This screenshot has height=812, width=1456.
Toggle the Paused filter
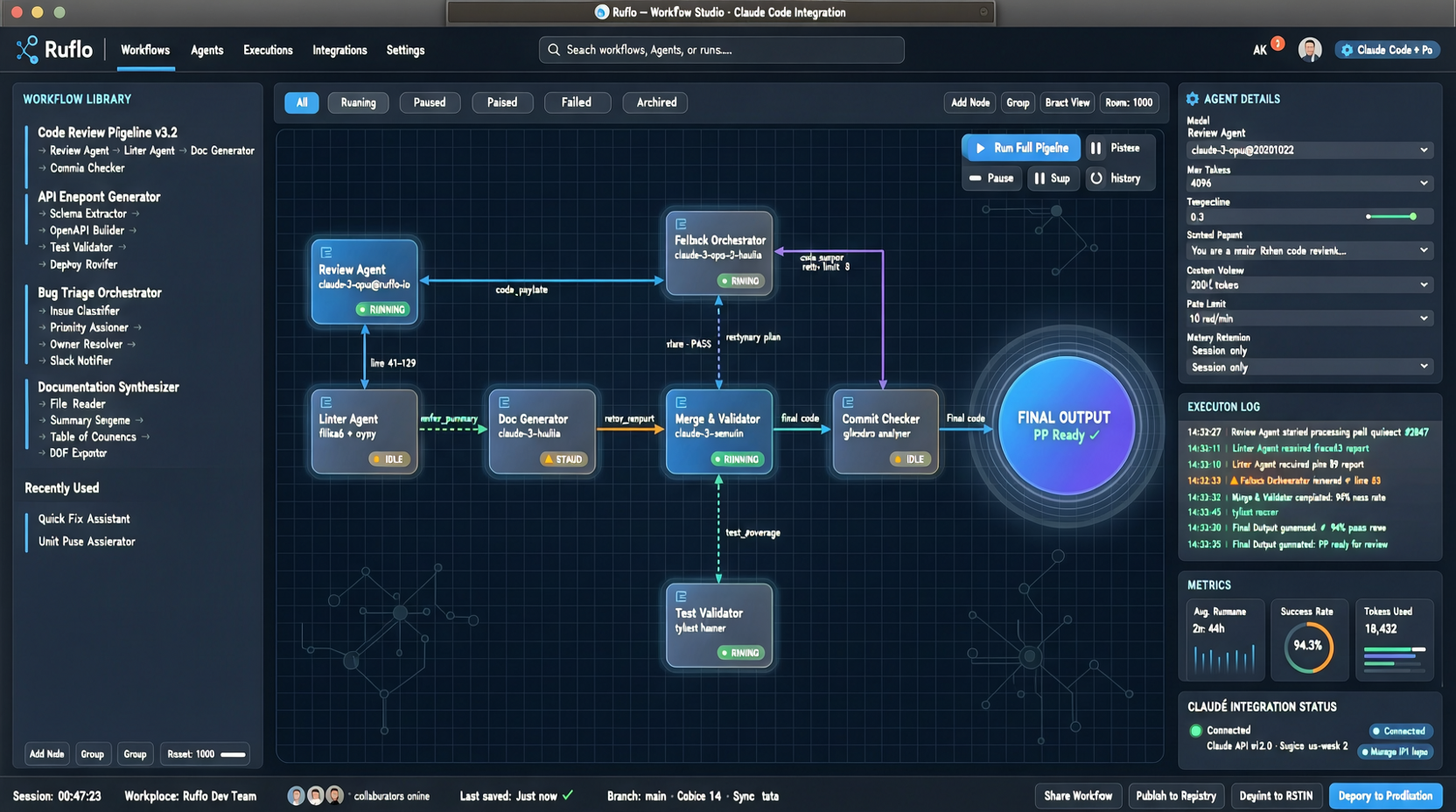pyautogui.click(x=430, y=102)
